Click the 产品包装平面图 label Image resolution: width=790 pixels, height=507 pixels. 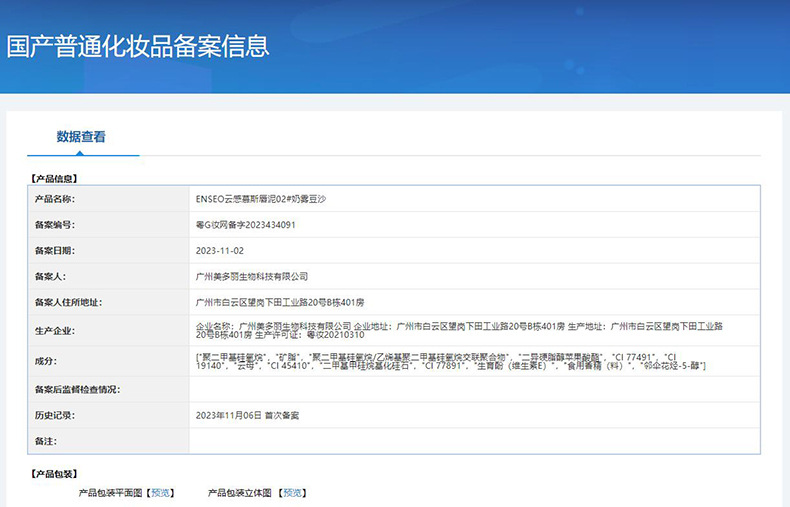(x=111, y=492)
